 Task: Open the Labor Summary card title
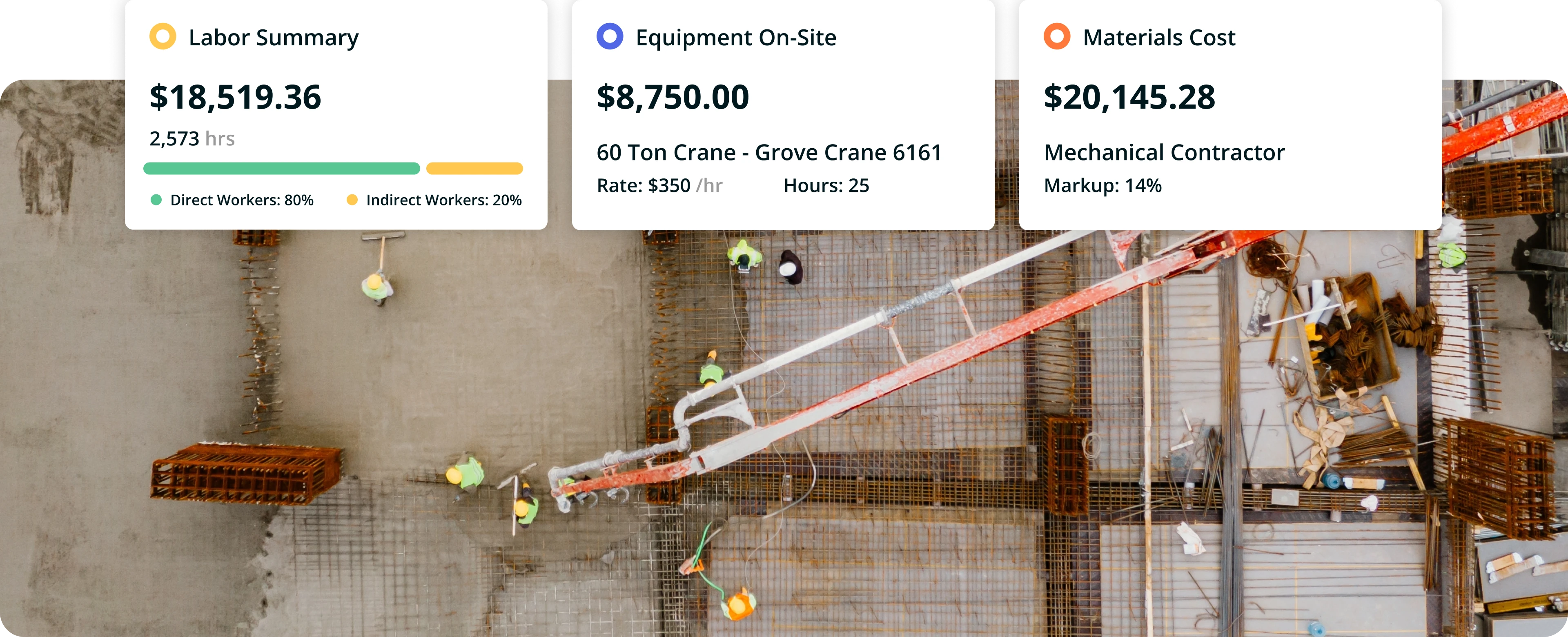click(273, 38)
